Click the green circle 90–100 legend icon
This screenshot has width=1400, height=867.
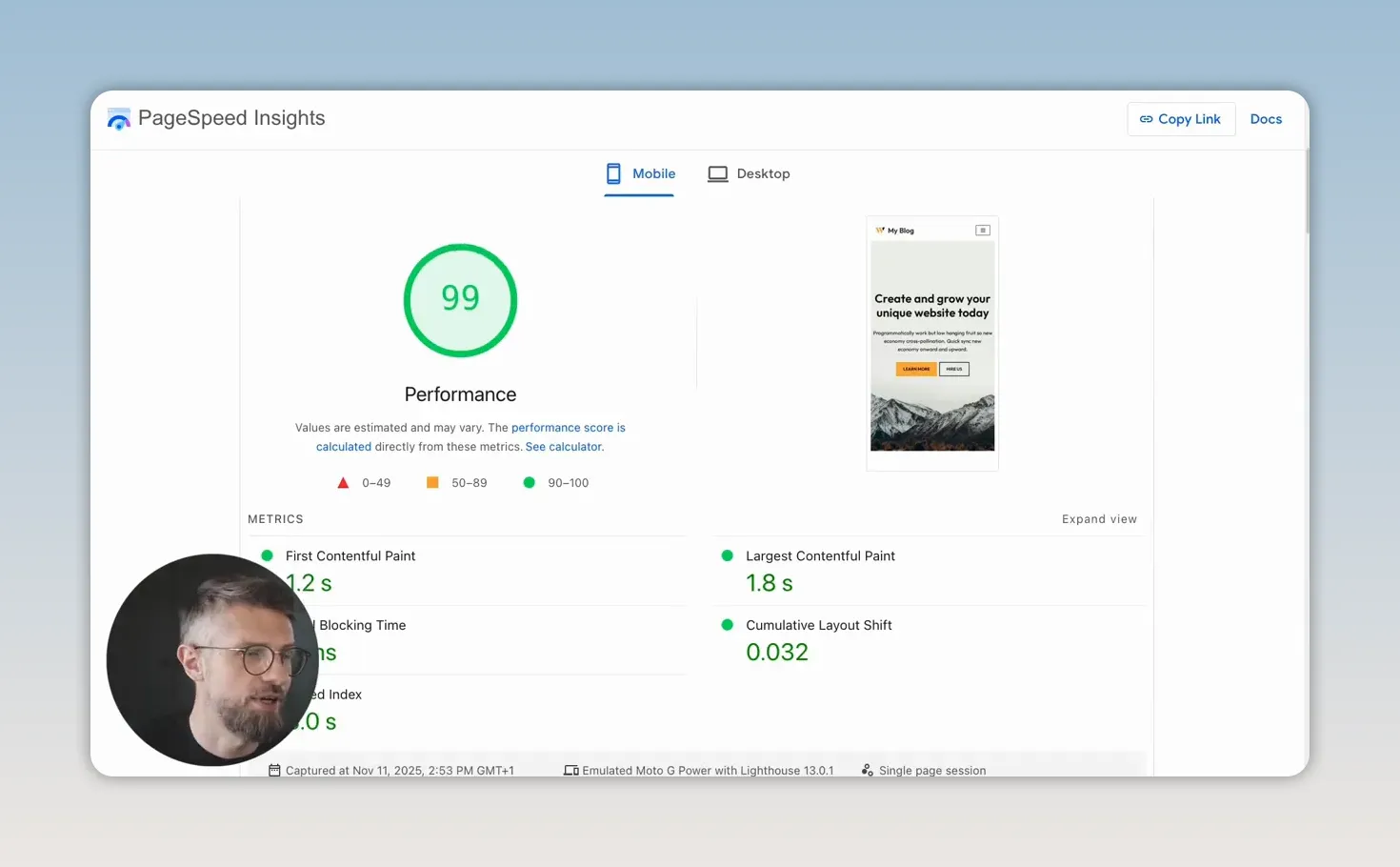529,483
